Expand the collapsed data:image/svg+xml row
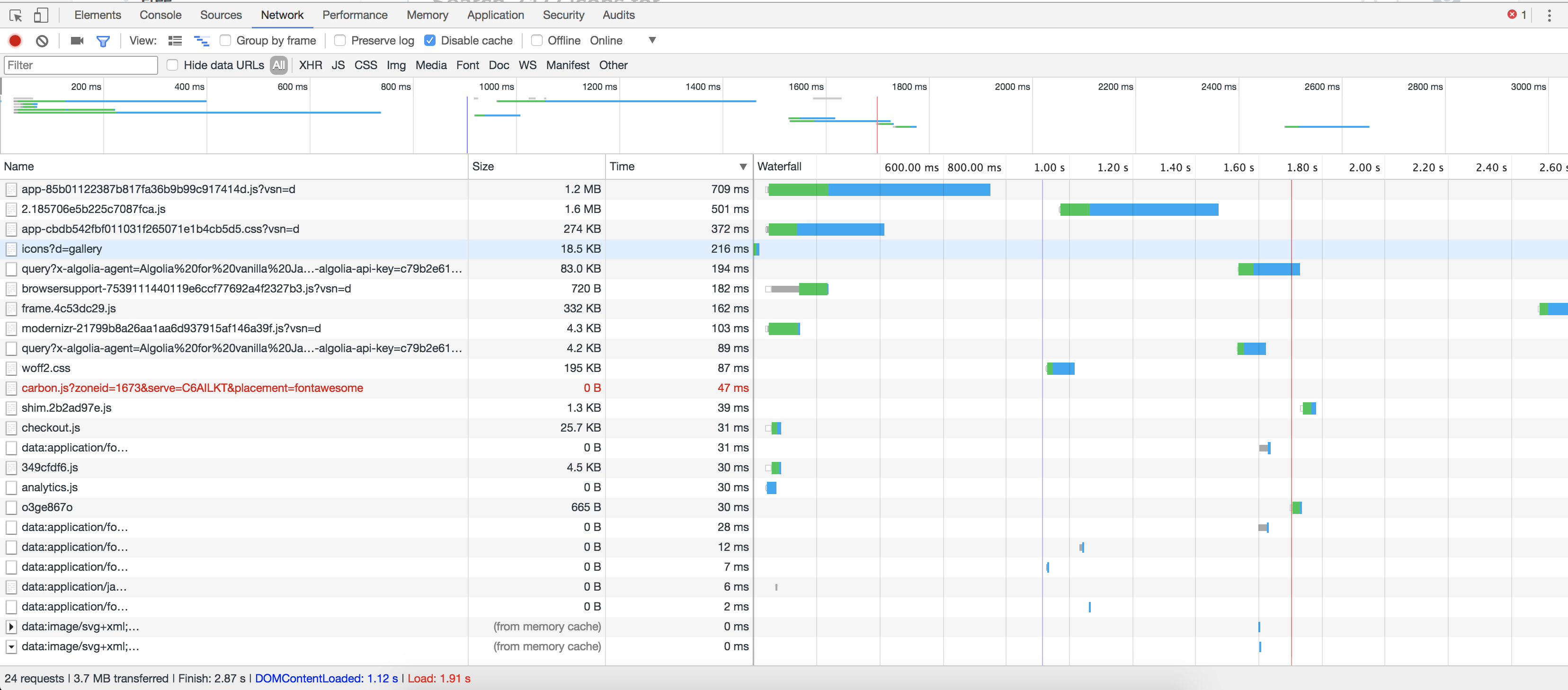The width and height of the screenshot is (1568, 690). [11, 627]
